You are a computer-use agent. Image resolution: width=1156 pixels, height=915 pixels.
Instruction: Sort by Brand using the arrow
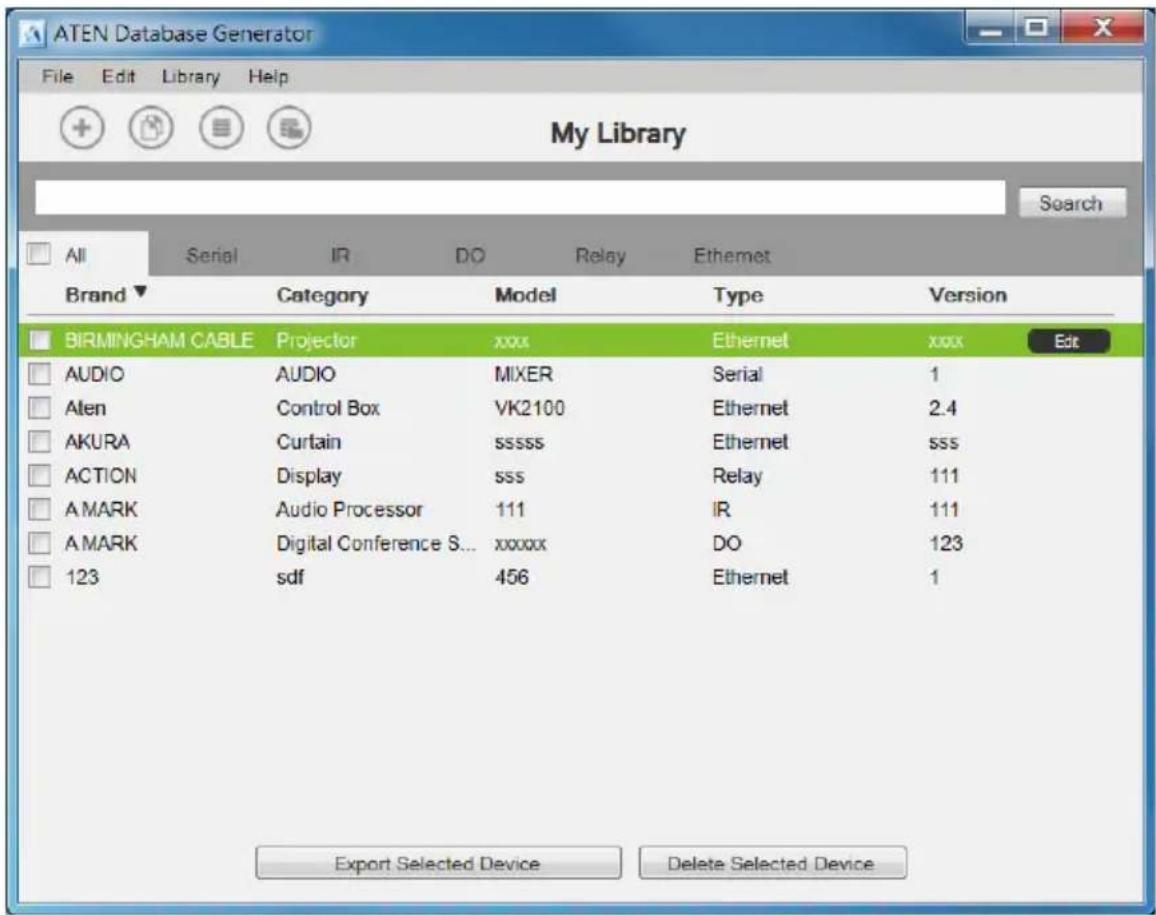tap(141, 293)
